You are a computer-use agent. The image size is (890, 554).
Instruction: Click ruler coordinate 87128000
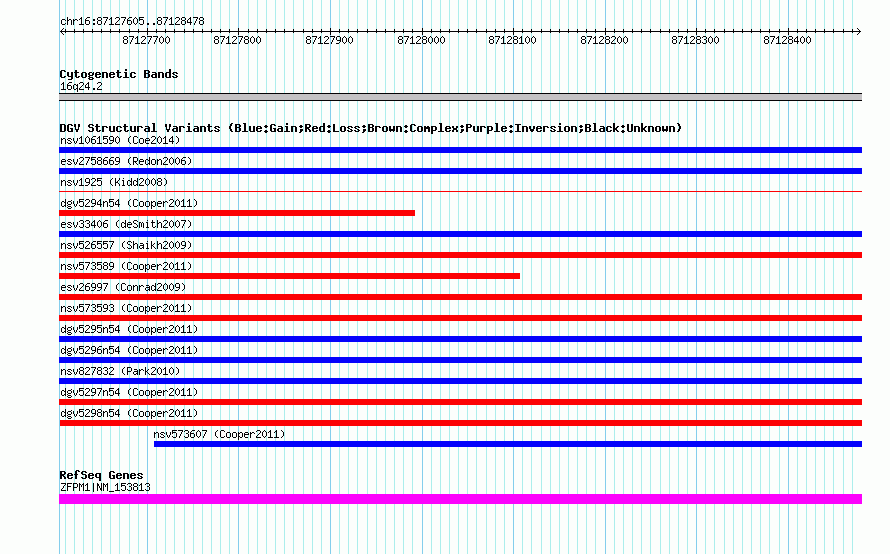(421, 40)
